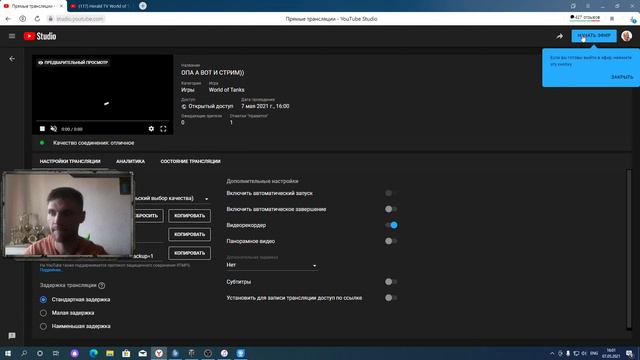Click the settings panel vertical scrollbar

[x=629, y=249]
